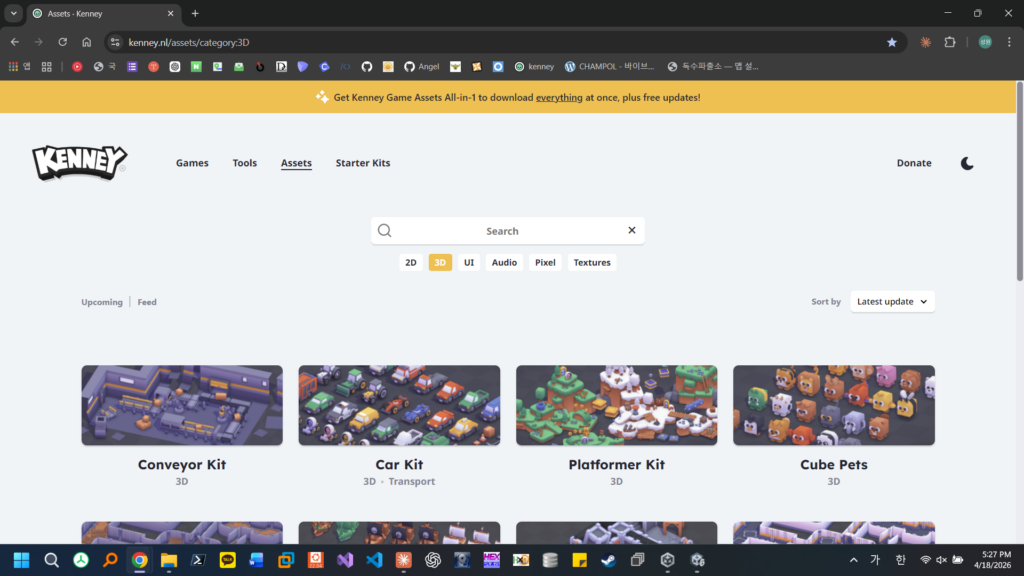Open Visual Studio Code from taskbar
Image resolution: width=1024 pixels, height=576 pixels.
374,560
